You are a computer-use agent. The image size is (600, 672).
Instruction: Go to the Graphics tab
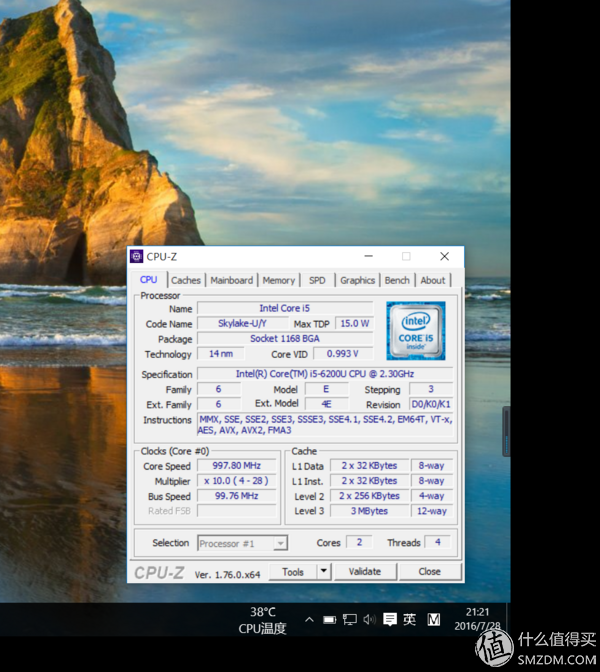(357, 280)
